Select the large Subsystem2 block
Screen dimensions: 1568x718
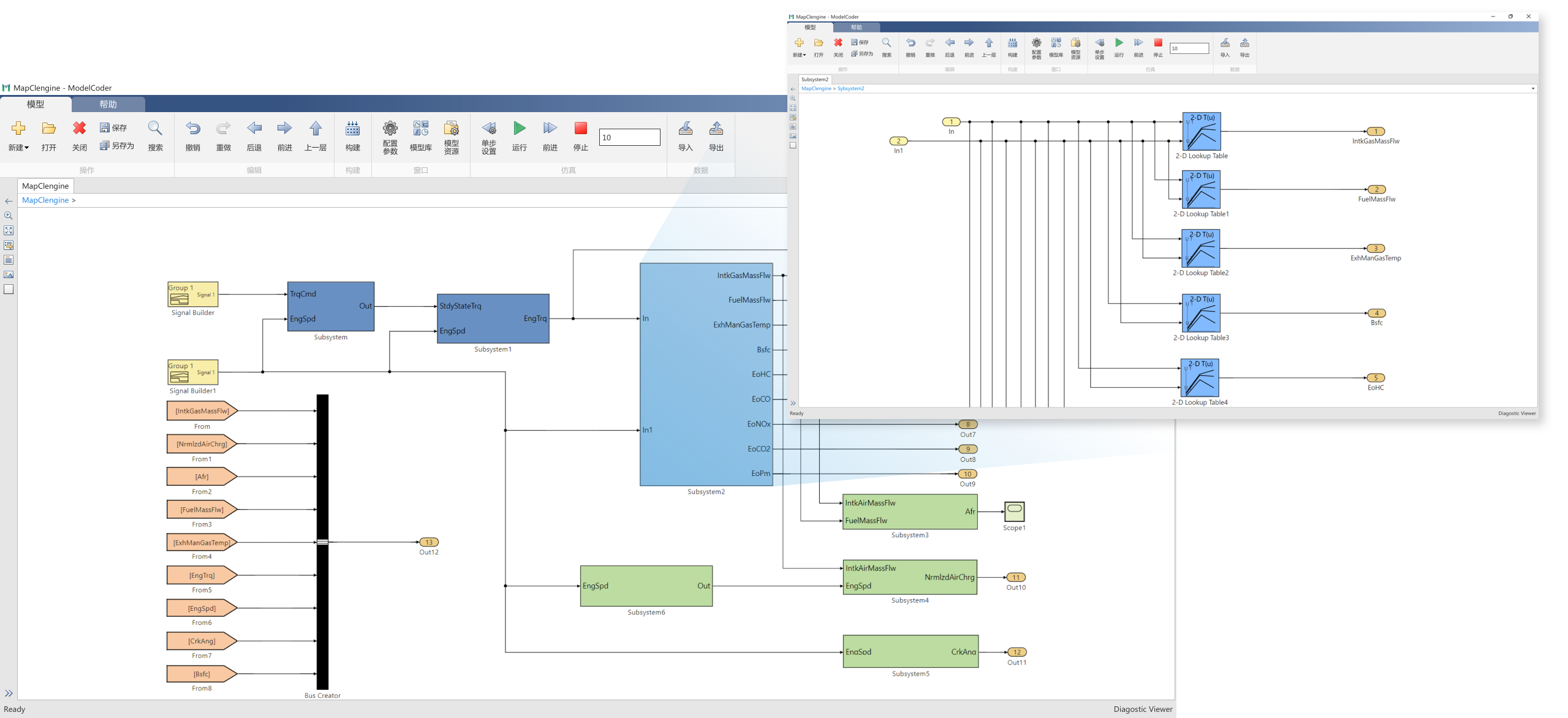pyautogui.click(x=706, y=374)
